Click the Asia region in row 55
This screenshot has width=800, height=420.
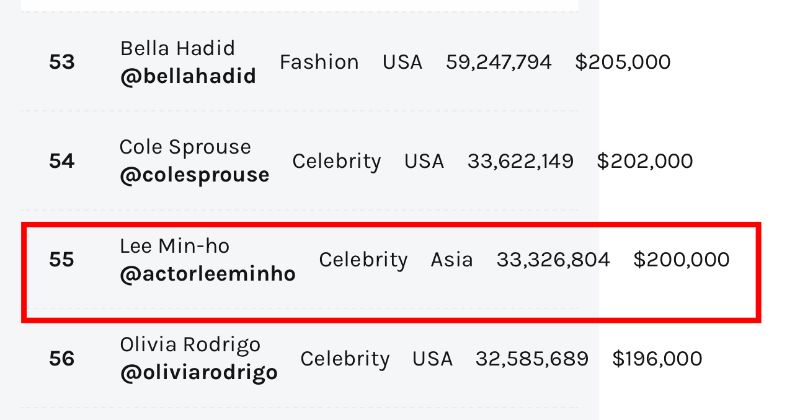click(x=452, y=260)
